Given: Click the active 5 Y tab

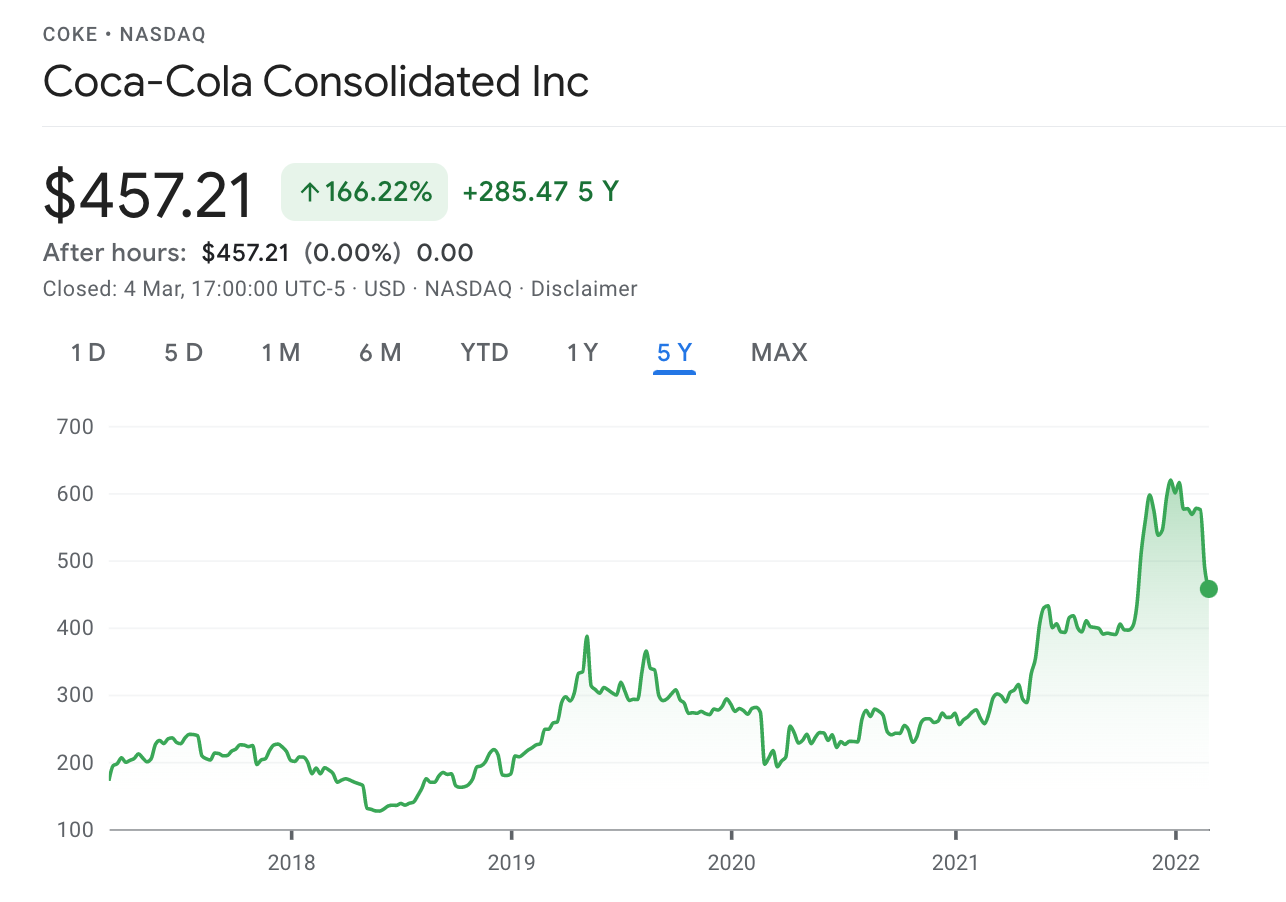Looking at the screenshot, I should coord(674,352).
